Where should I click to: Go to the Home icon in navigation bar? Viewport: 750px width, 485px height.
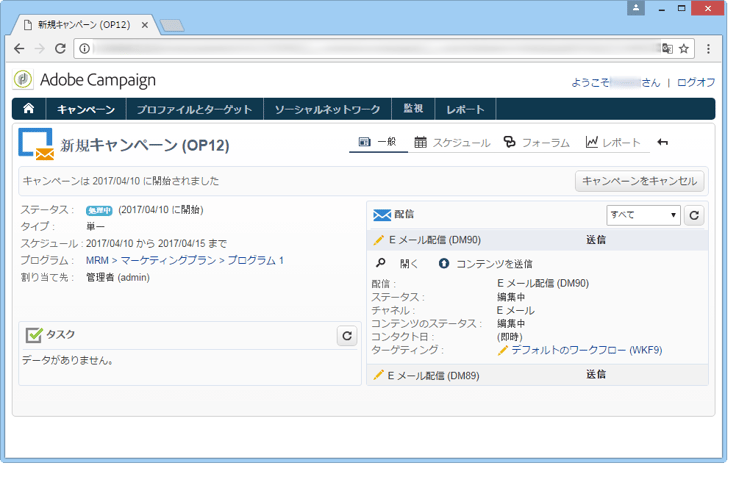click(x=29, y=109)
